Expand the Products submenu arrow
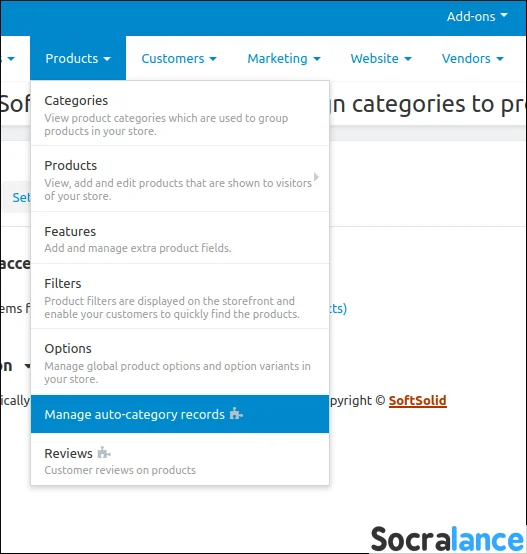The width and height of the screenshot is (527, 554). point(316,177)
